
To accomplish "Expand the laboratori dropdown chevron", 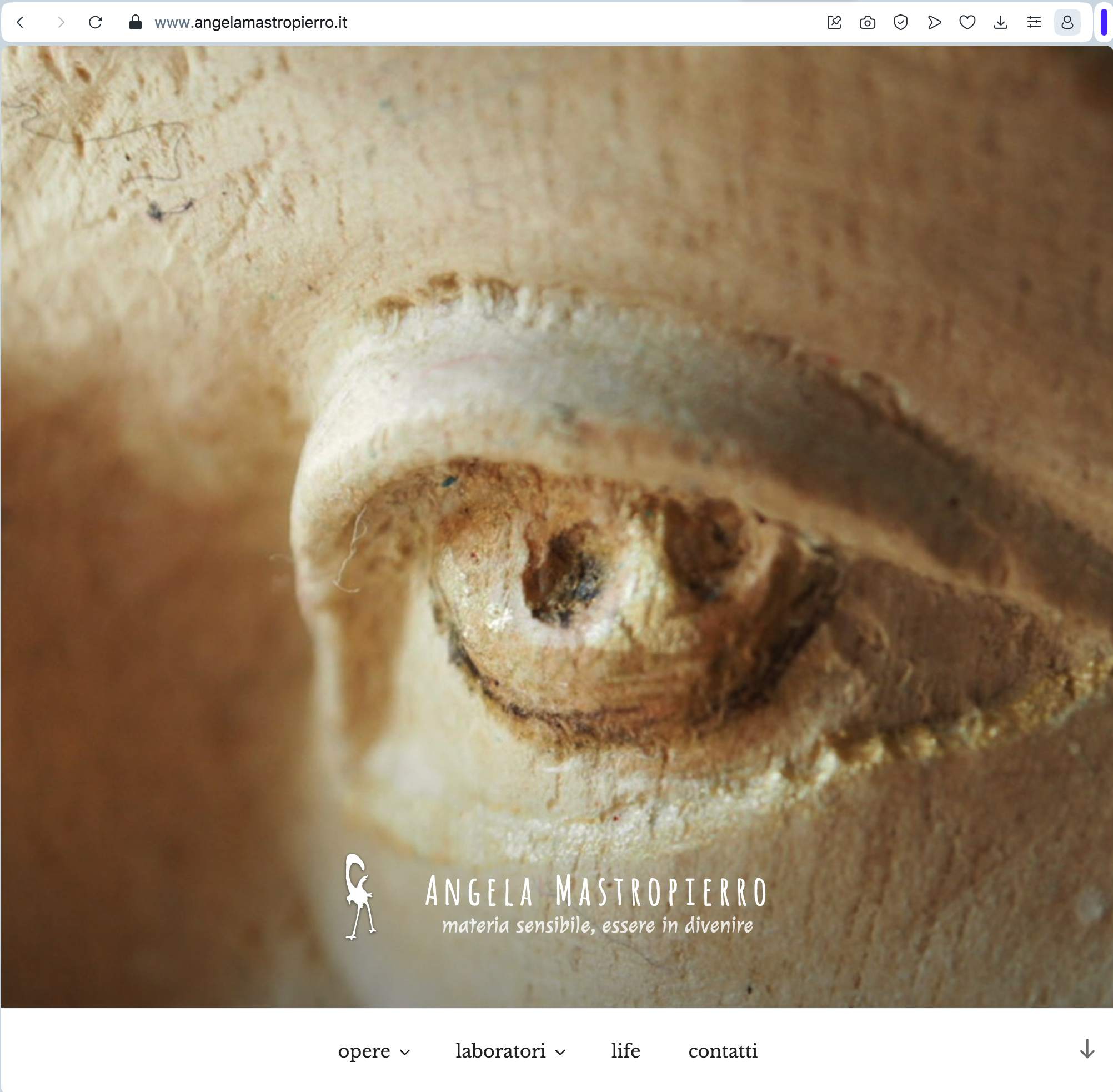I will (561, 1053).
